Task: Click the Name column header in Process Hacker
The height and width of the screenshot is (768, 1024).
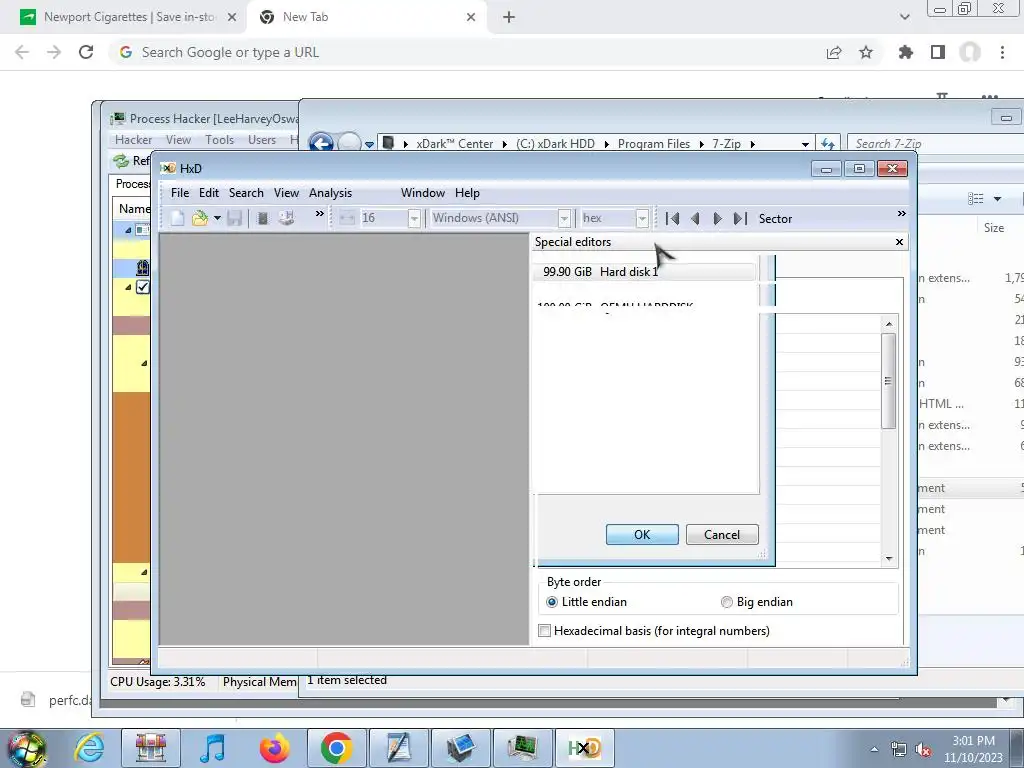Action: pyautogui.click(x=134, y=209)
